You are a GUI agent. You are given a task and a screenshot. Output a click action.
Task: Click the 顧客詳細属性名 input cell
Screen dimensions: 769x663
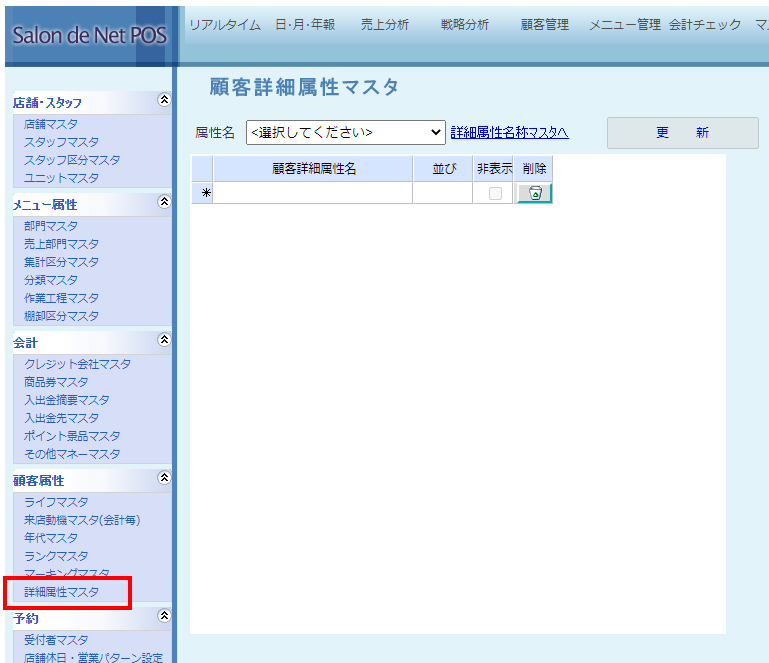312,194
